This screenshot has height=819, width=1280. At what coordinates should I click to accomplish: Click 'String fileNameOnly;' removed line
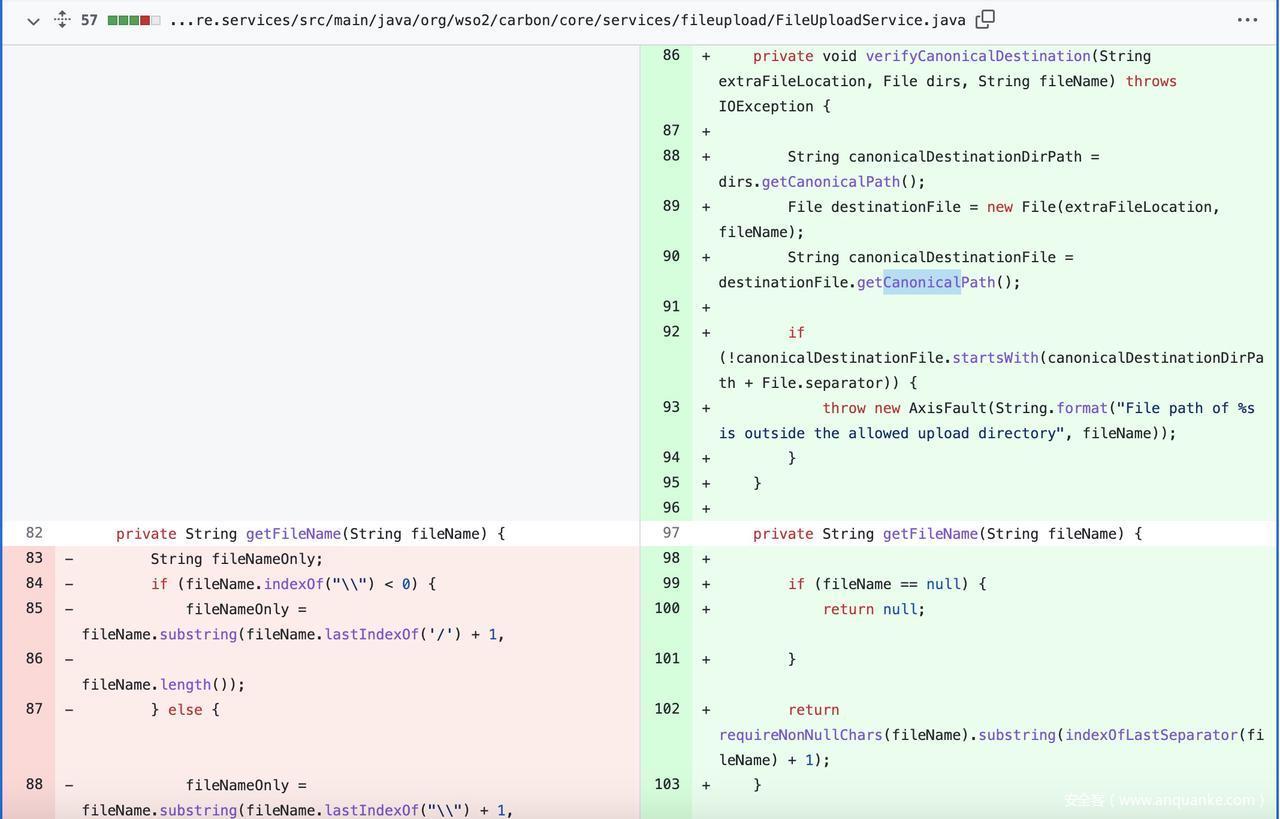[237, 559]
